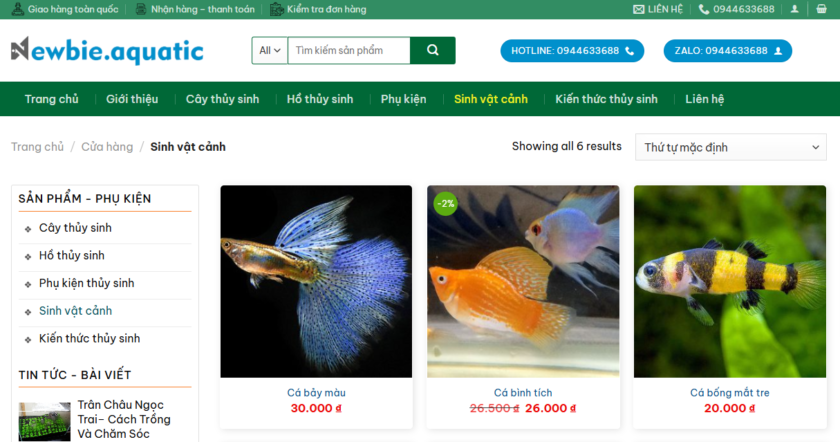Viewport: 840px width, 442px height.
Task: Open the Trân Châu Ngọc Trai article thumbnail
Action: click(44, 422)
